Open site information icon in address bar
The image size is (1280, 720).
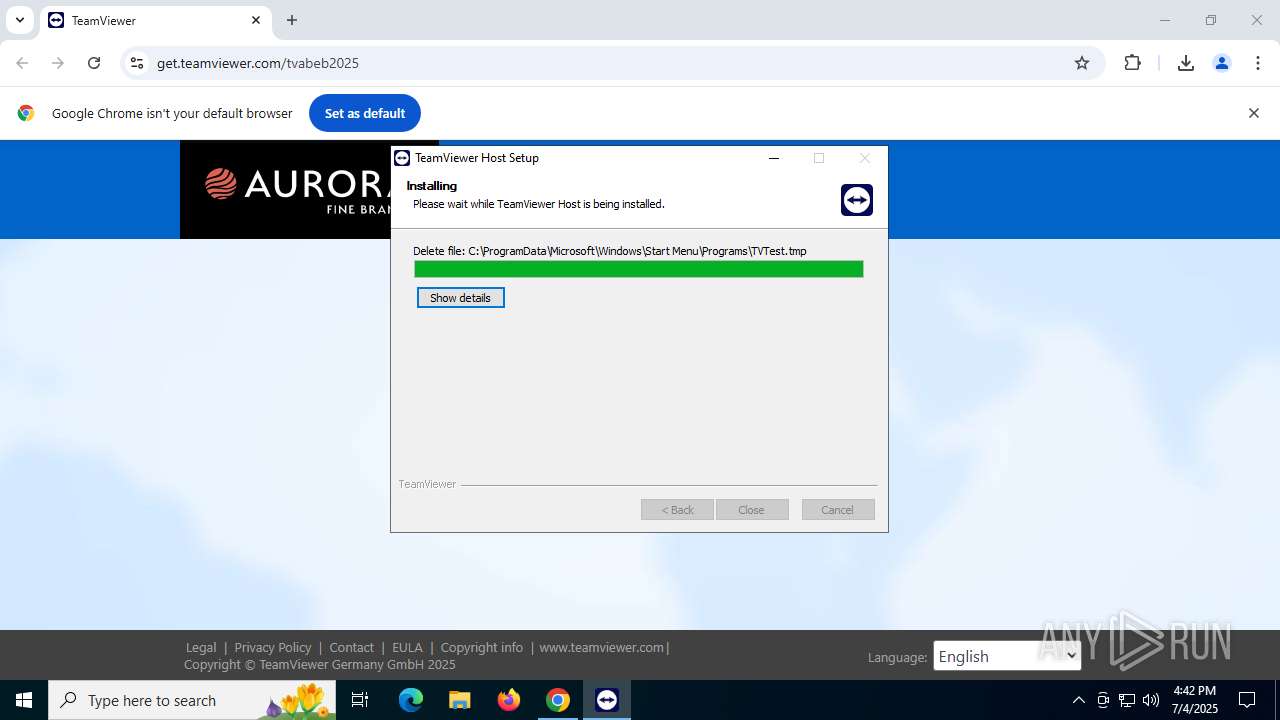(x=137, y=63)
